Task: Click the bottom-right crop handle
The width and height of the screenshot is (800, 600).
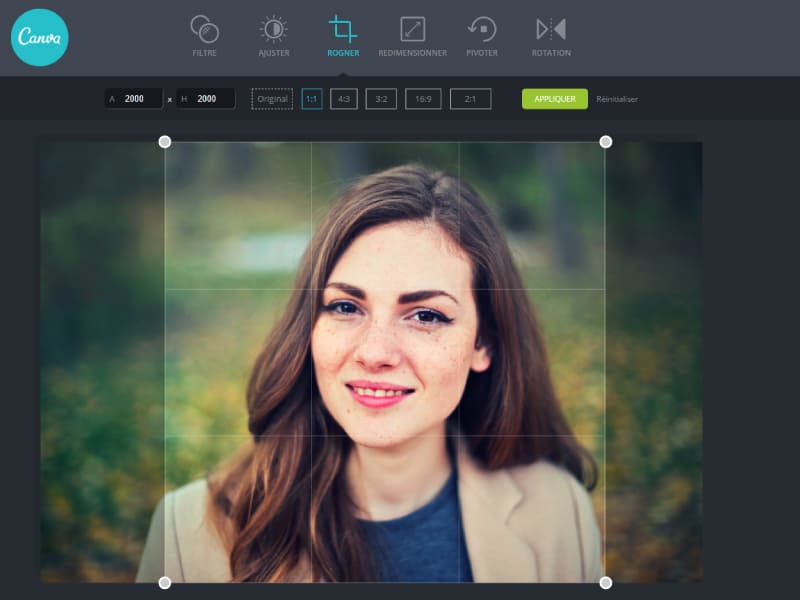Action: (607, 581)
